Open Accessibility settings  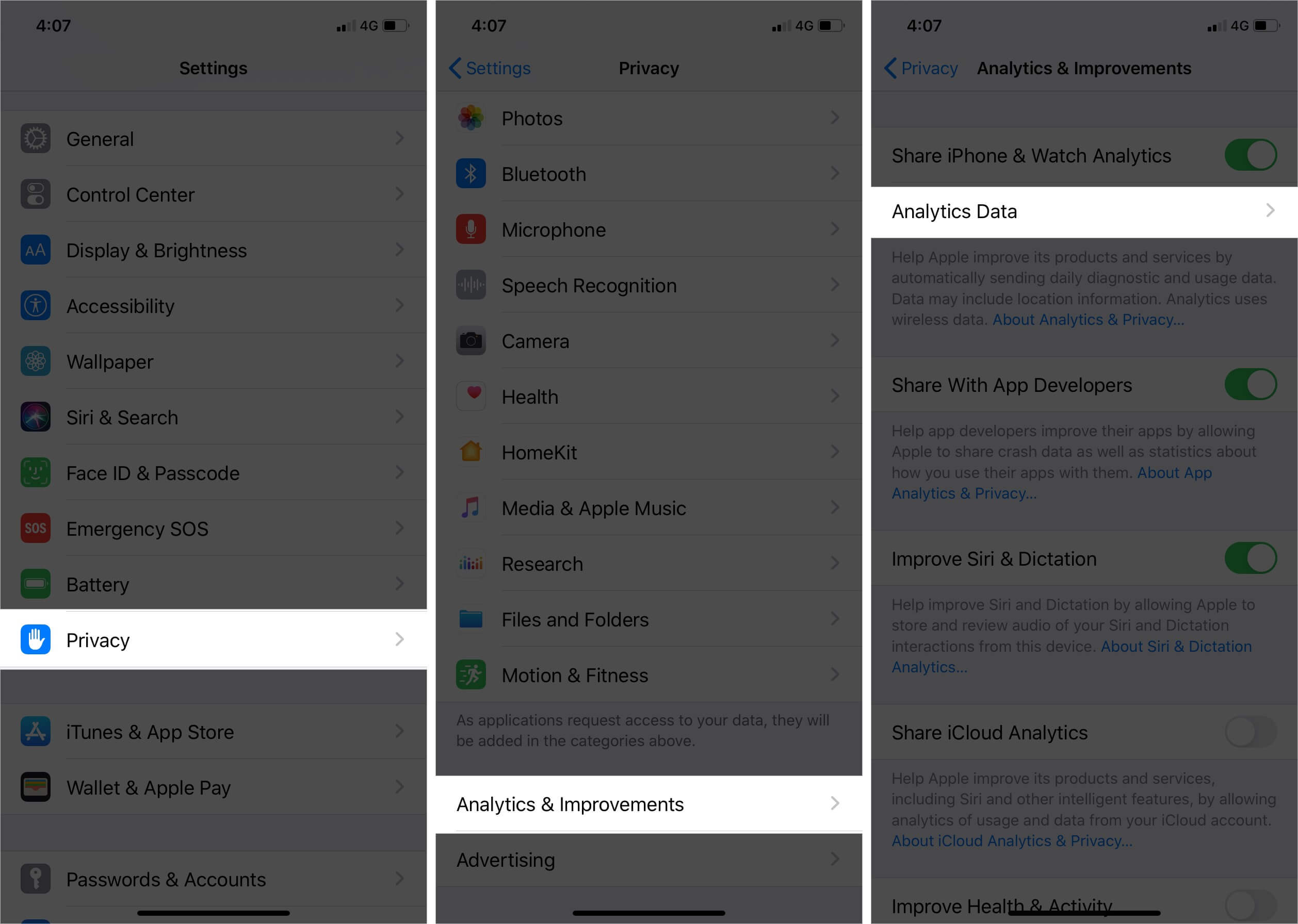click(x=213, y=307)
